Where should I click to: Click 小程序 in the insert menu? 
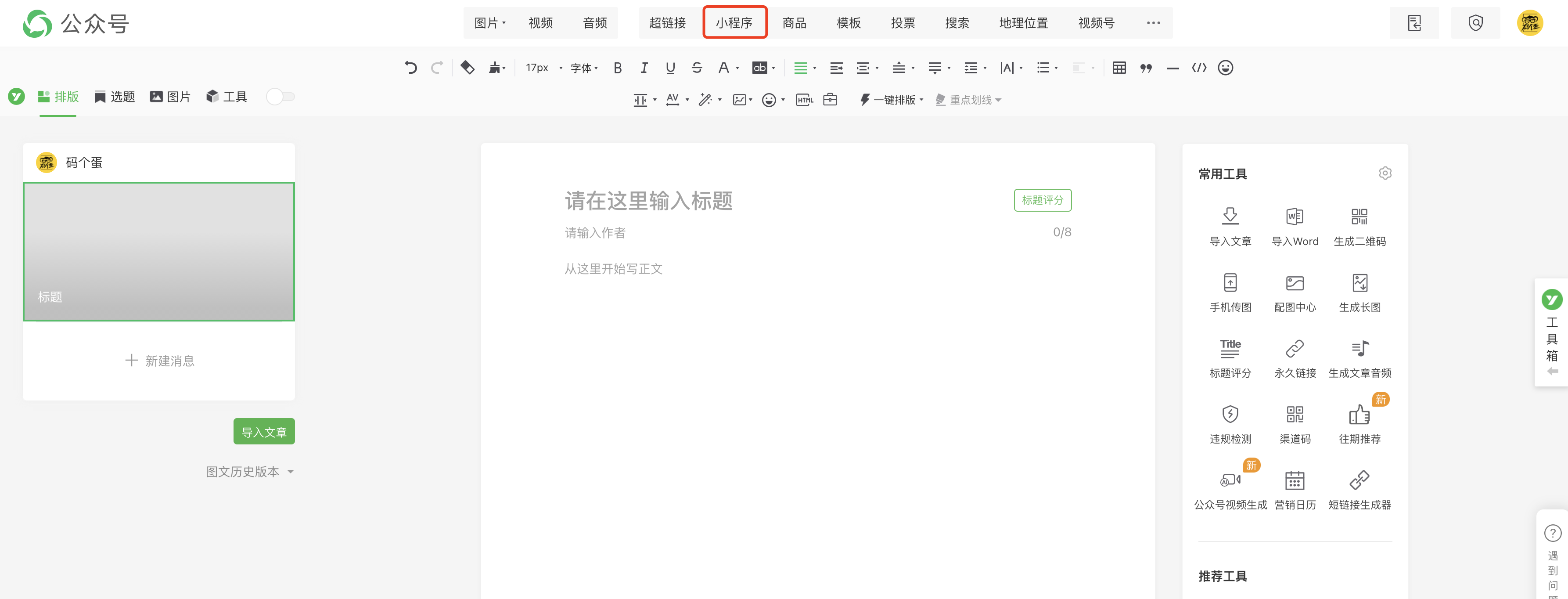click(734, 23)
